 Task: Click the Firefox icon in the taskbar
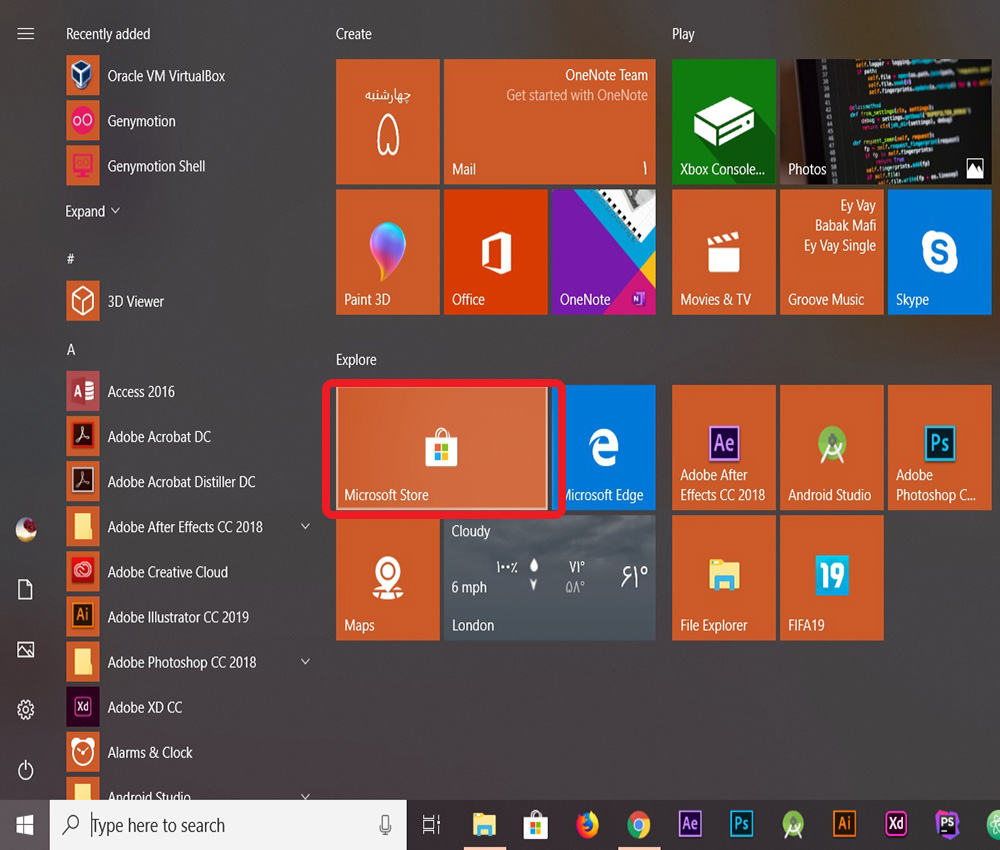pos(587,825)
